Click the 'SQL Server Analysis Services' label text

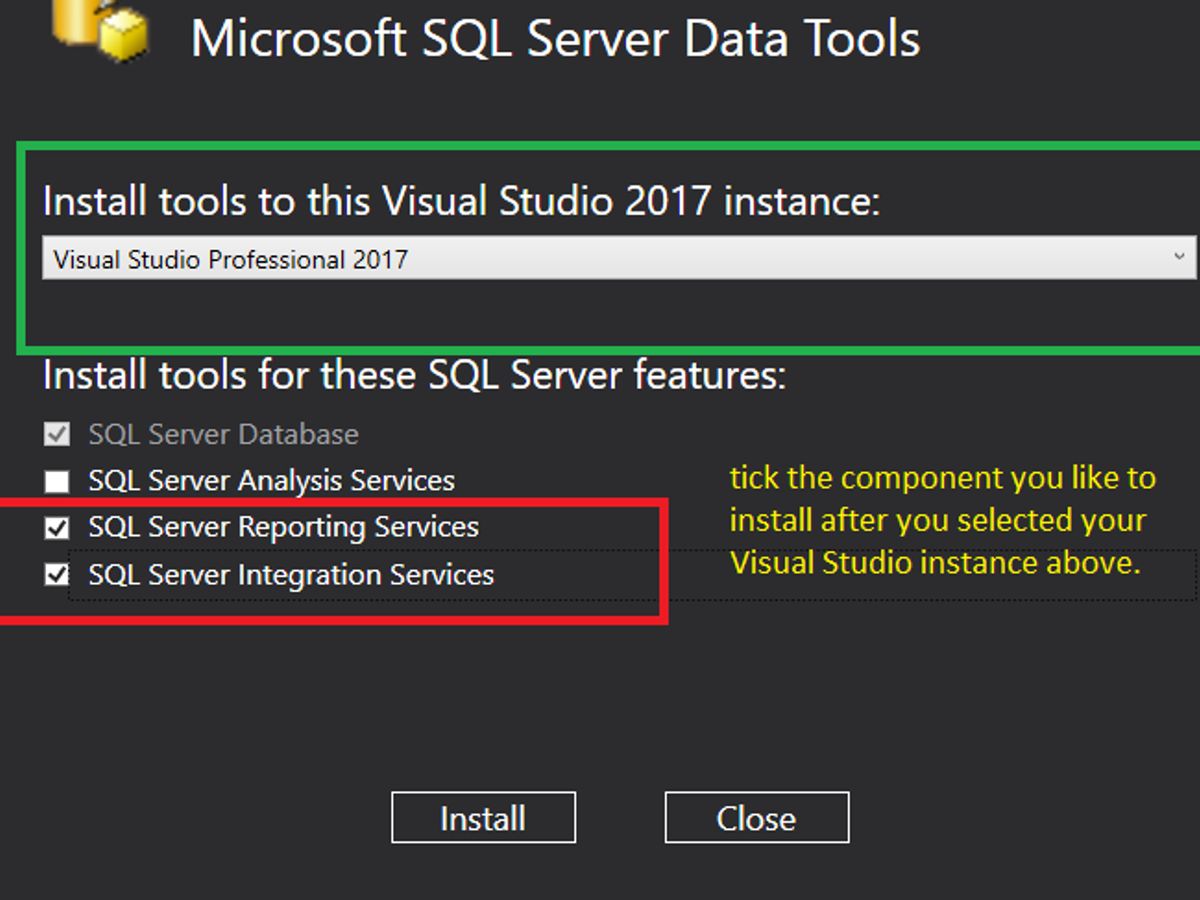coord(271,481)
